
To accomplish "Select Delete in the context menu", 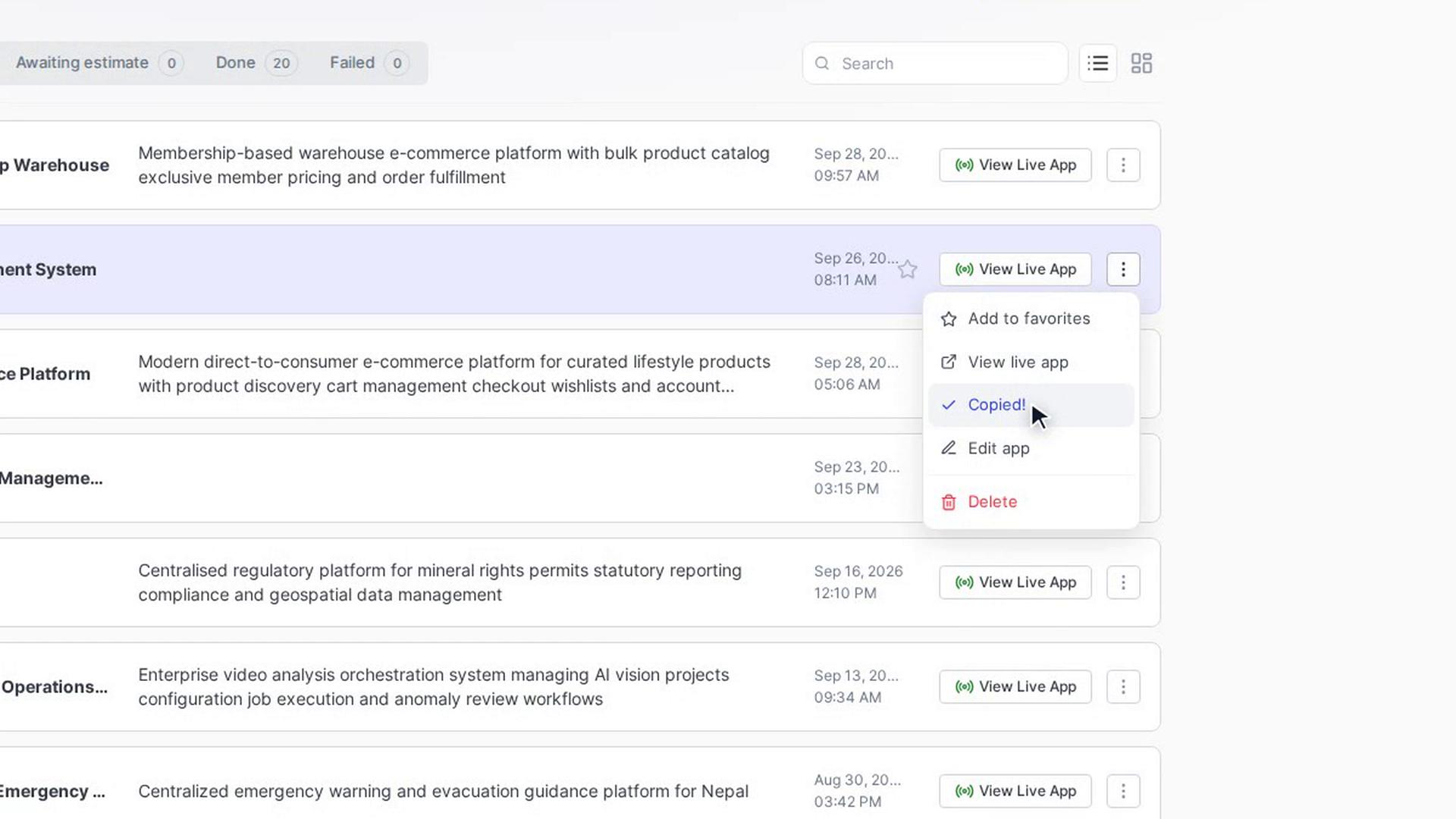I will [x=1031, y=501].
